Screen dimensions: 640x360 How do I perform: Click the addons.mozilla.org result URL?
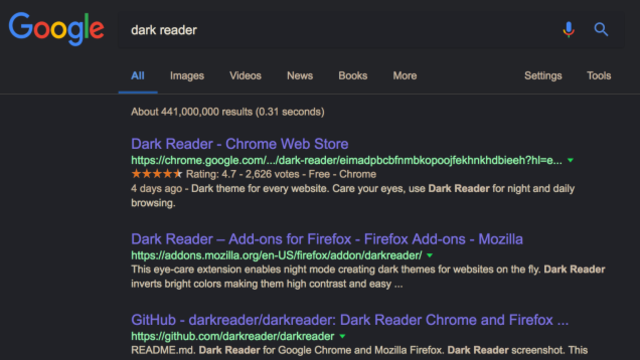[x=276, y=256]
